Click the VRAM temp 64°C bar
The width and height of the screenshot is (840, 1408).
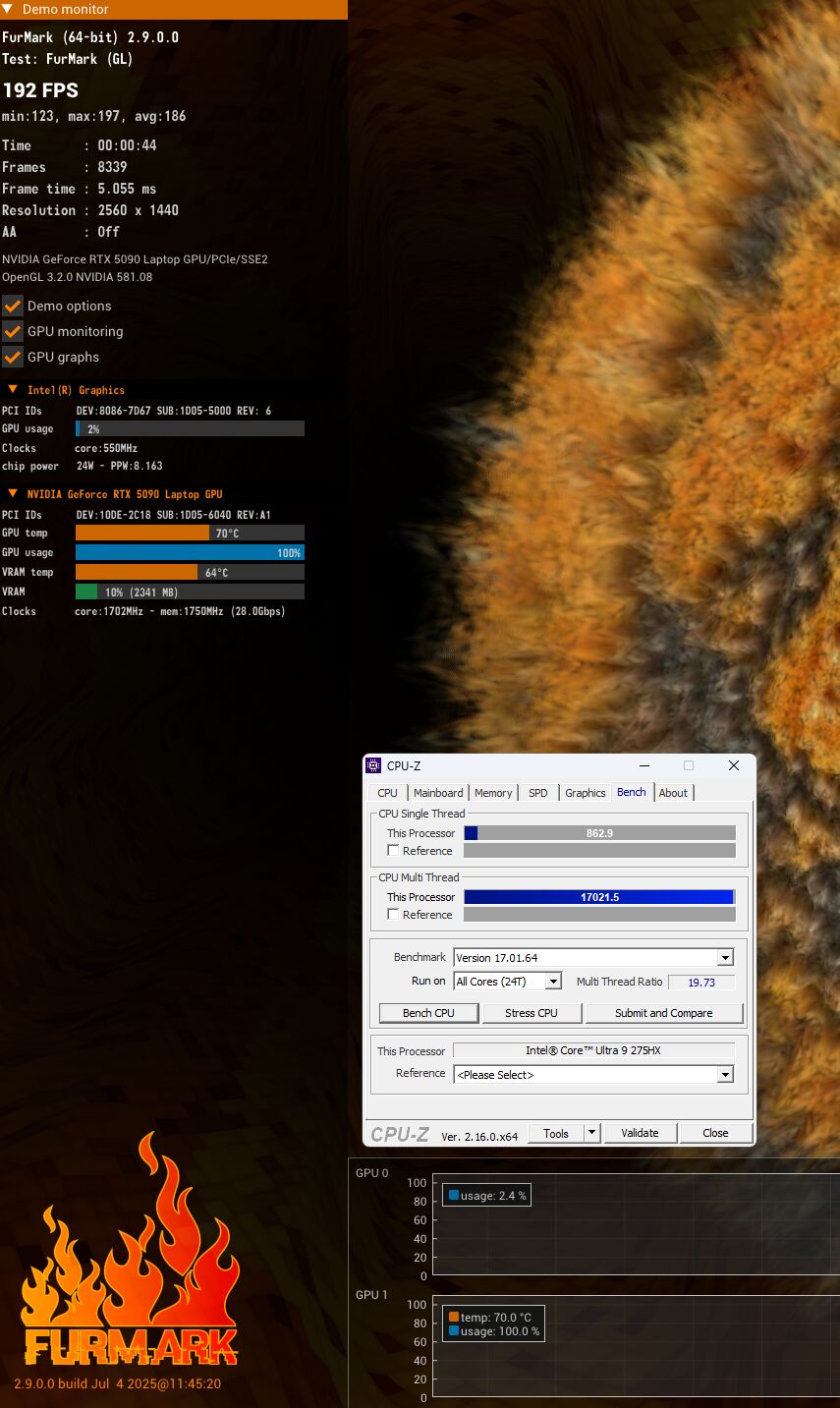coord(190,572)
